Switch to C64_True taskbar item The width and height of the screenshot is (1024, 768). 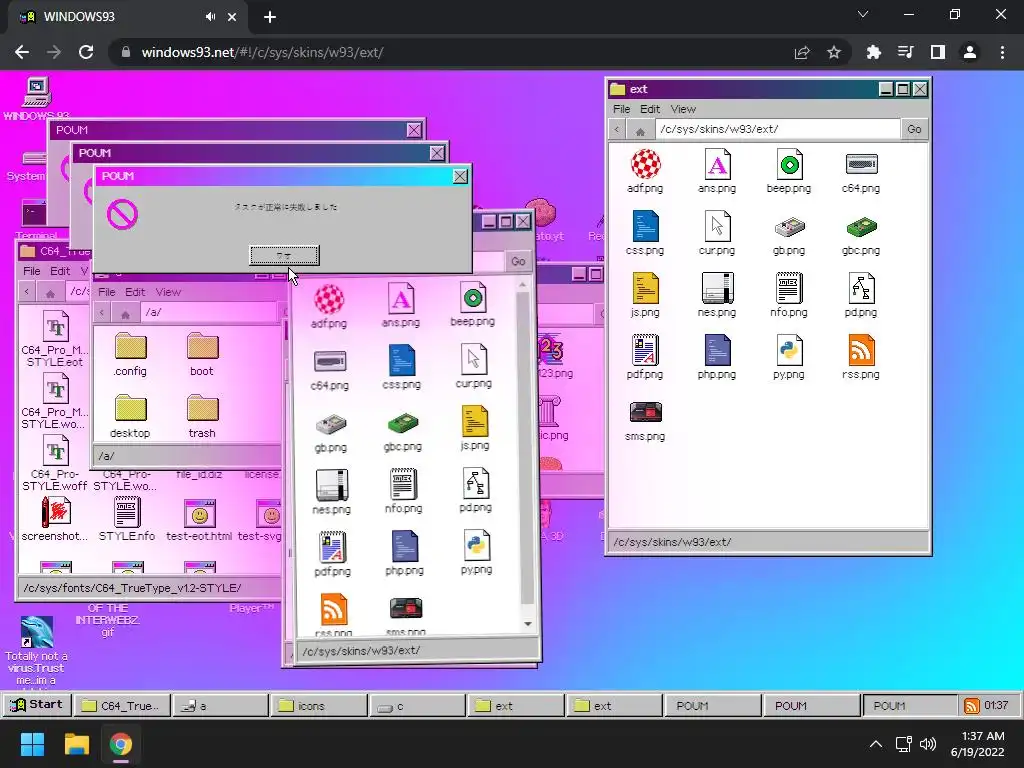tap(122, 705)
